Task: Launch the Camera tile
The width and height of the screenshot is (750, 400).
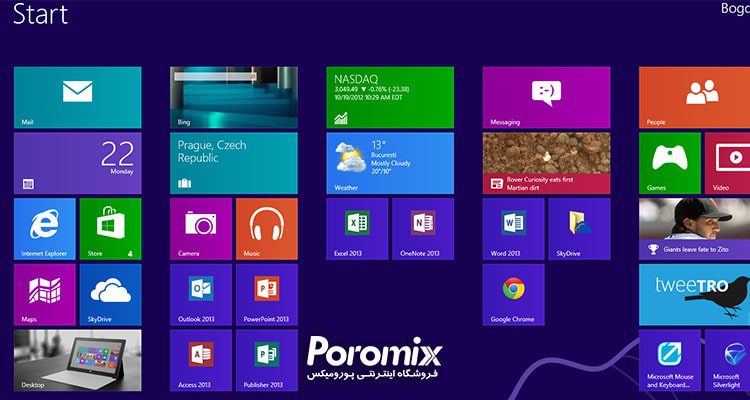Action: tap(201, 229)
